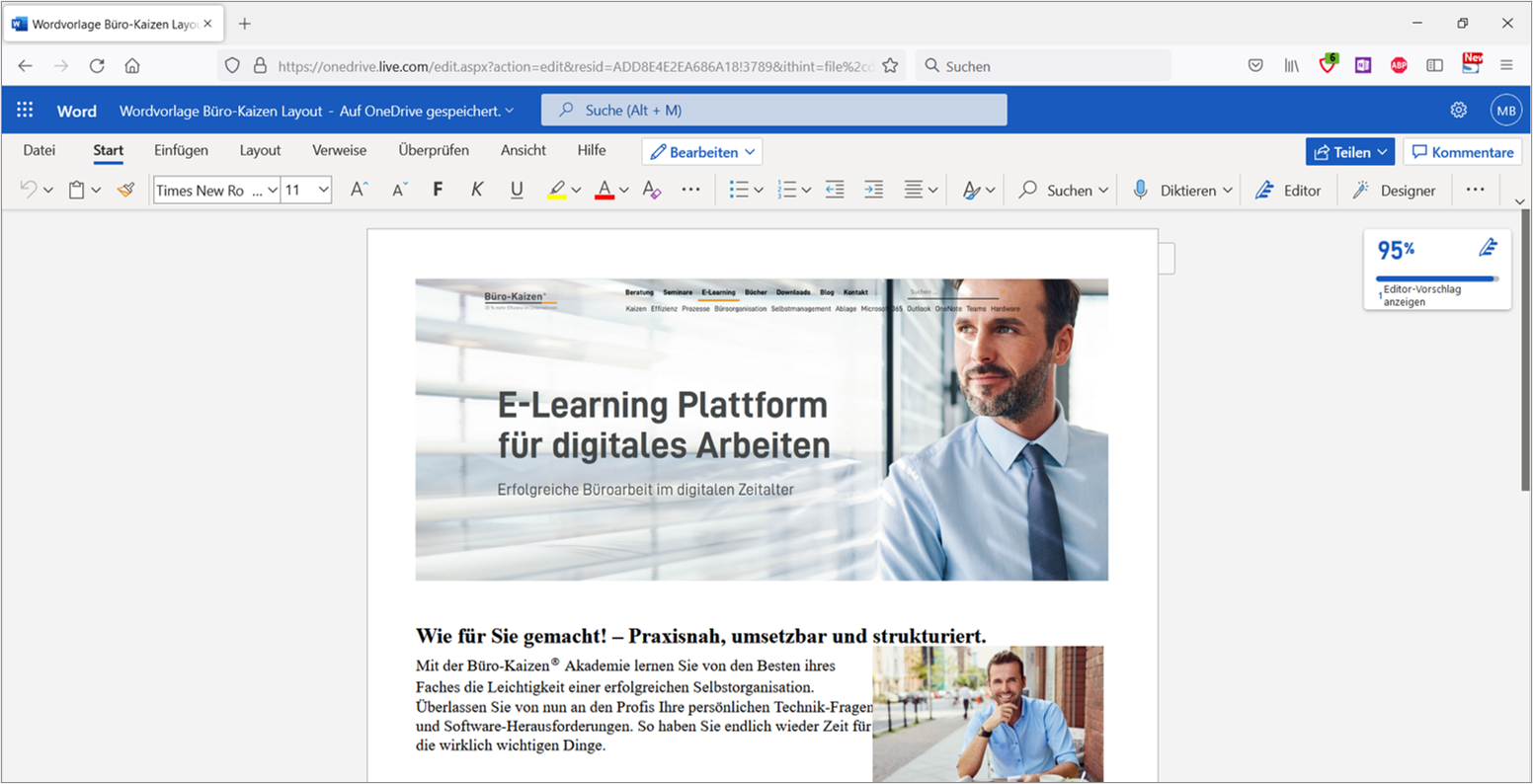1533x784 pixels.
Task: Open the Hilfe tab
Action: pyautogui.click(x=592, y=150)
